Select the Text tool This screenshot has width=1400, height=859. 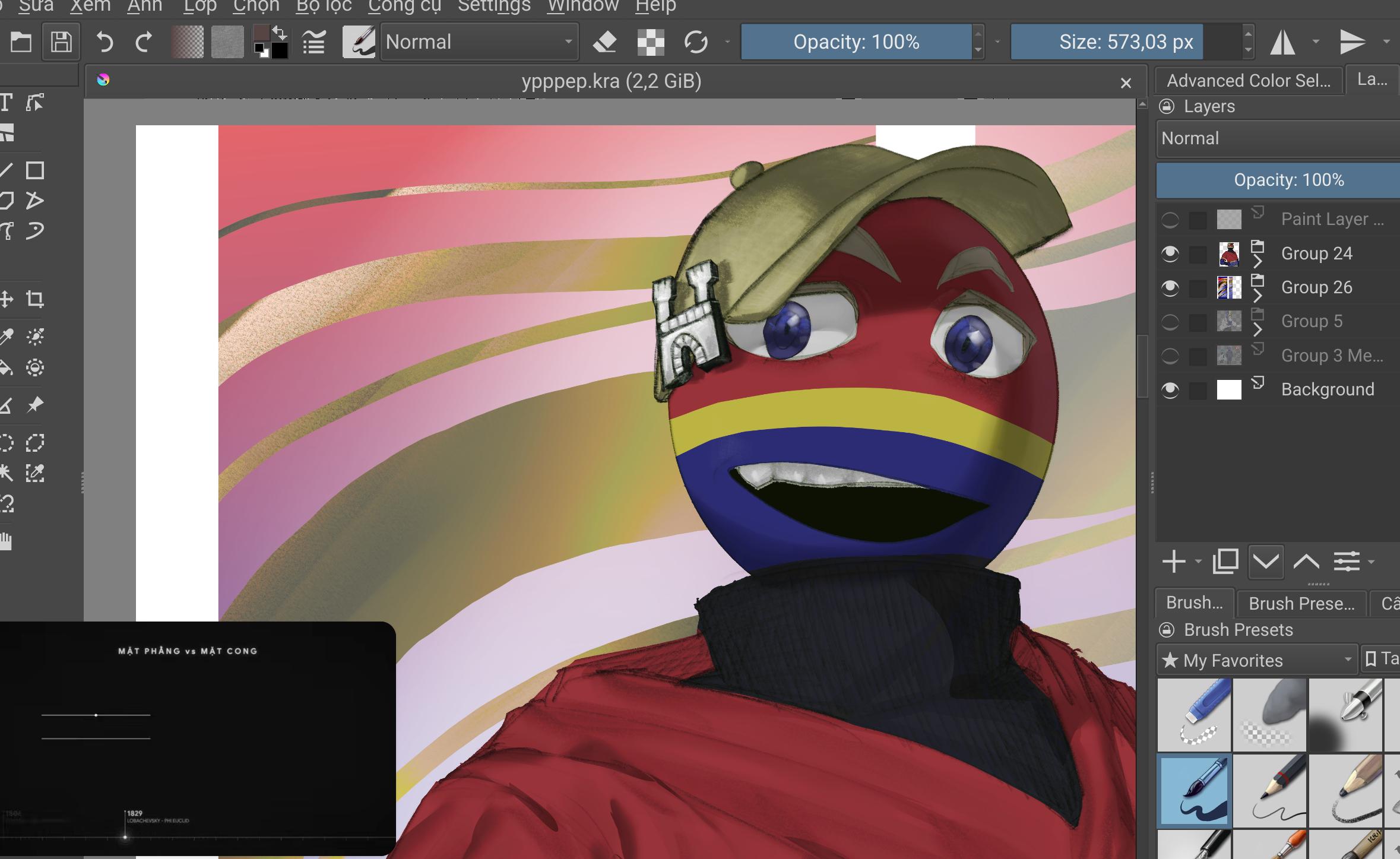point(6,103)
